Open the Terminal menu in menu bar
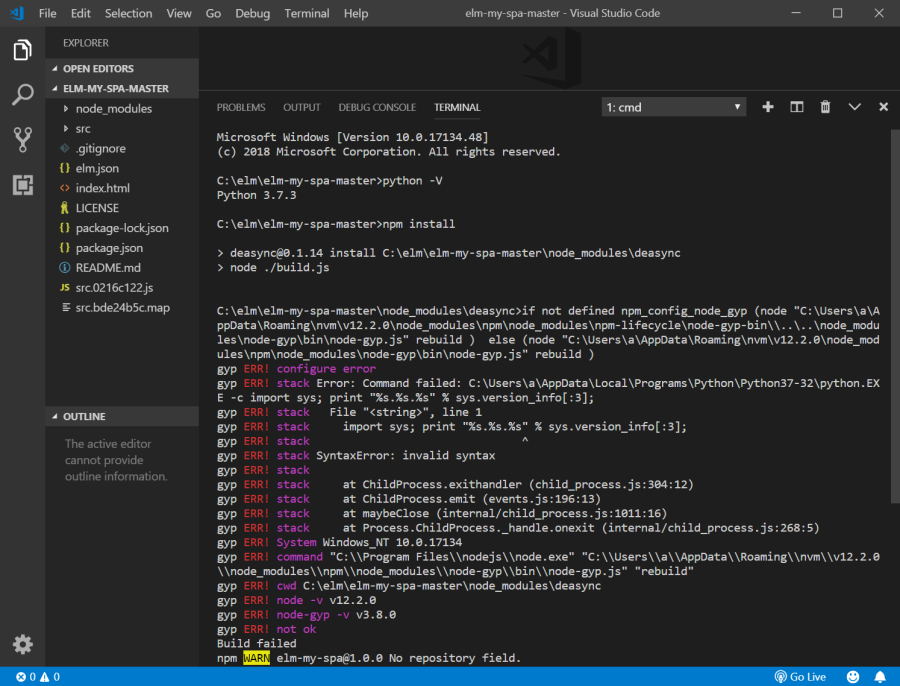 (306, 14)
